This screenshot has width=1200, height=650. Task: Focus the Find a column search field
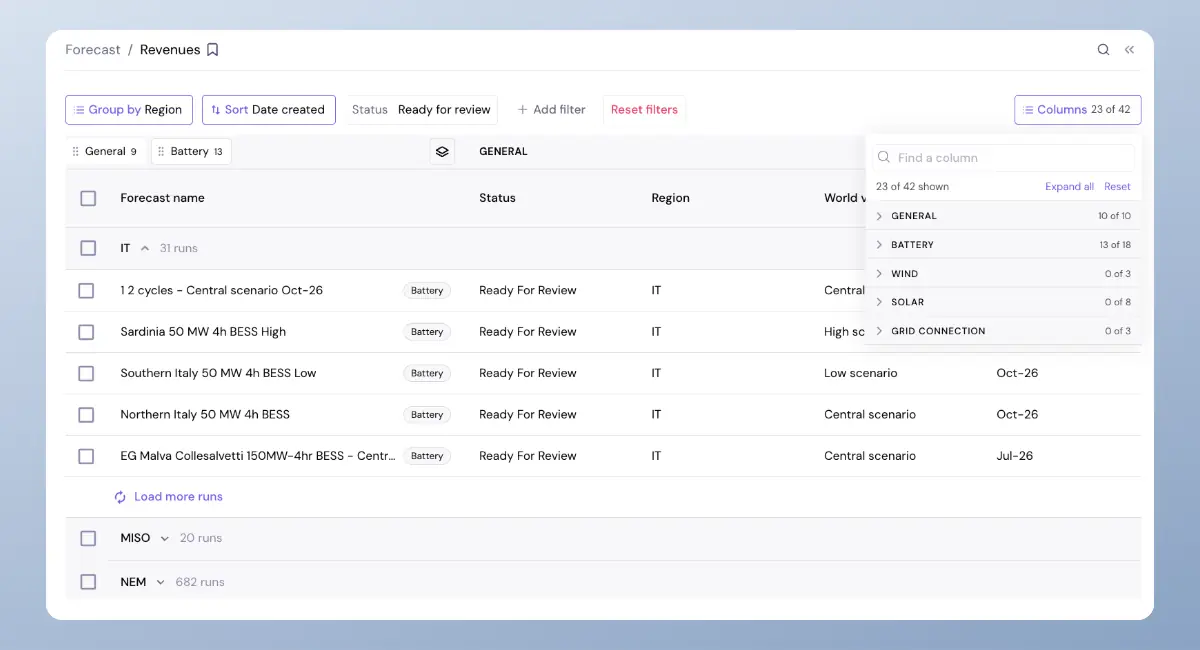click(1003, 158)
